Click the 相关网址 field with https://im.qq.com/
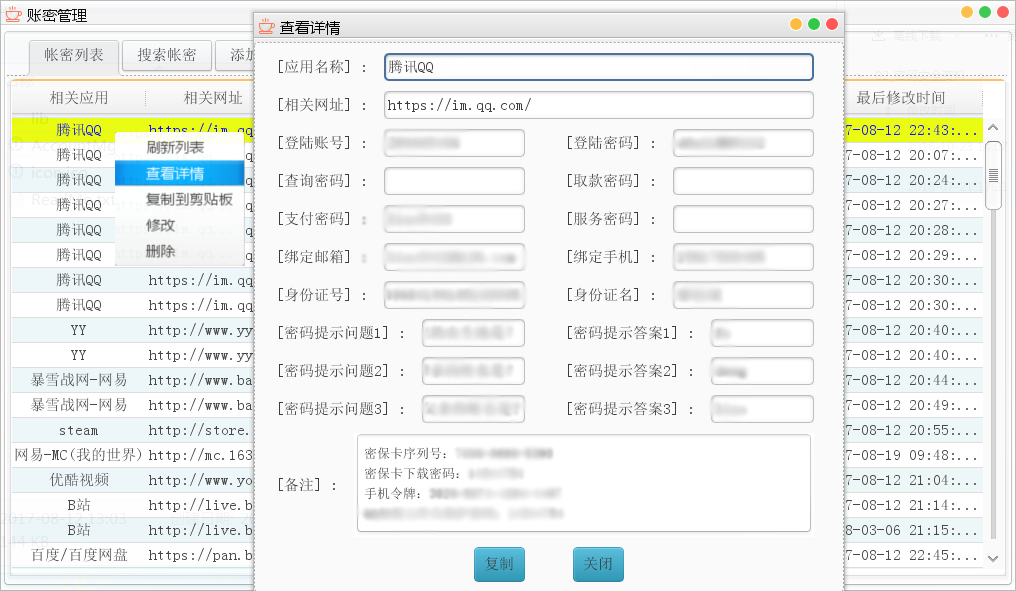The image size is (1016, 591). [599, 105]
